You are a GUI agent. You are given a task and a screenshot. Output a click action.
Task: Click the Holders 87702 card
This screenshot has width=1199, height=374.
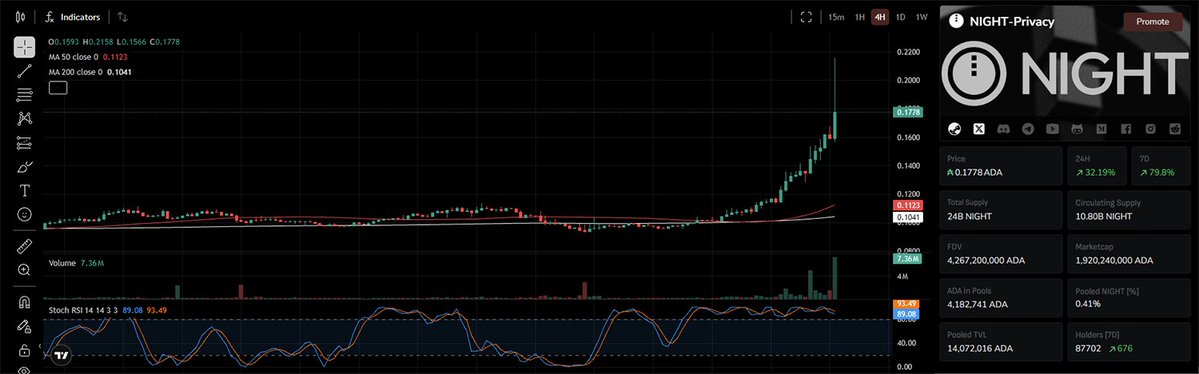1129,341
